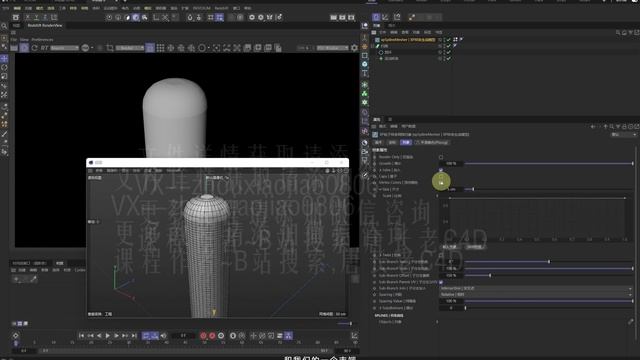This screenshot has height=360, width=640.
Task: Click the highlighted grid icon in RenderView toolbar
Action: pyautogui.click(x=150, y=48)
